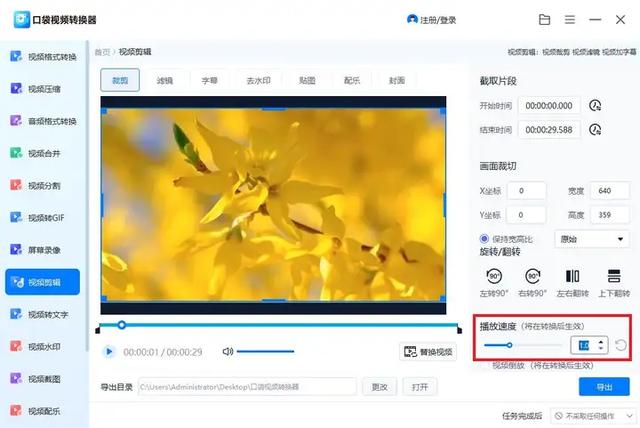Toggle the 保持宽高比 radio button
Screen dimensions: 640x428
coord(484,239)
